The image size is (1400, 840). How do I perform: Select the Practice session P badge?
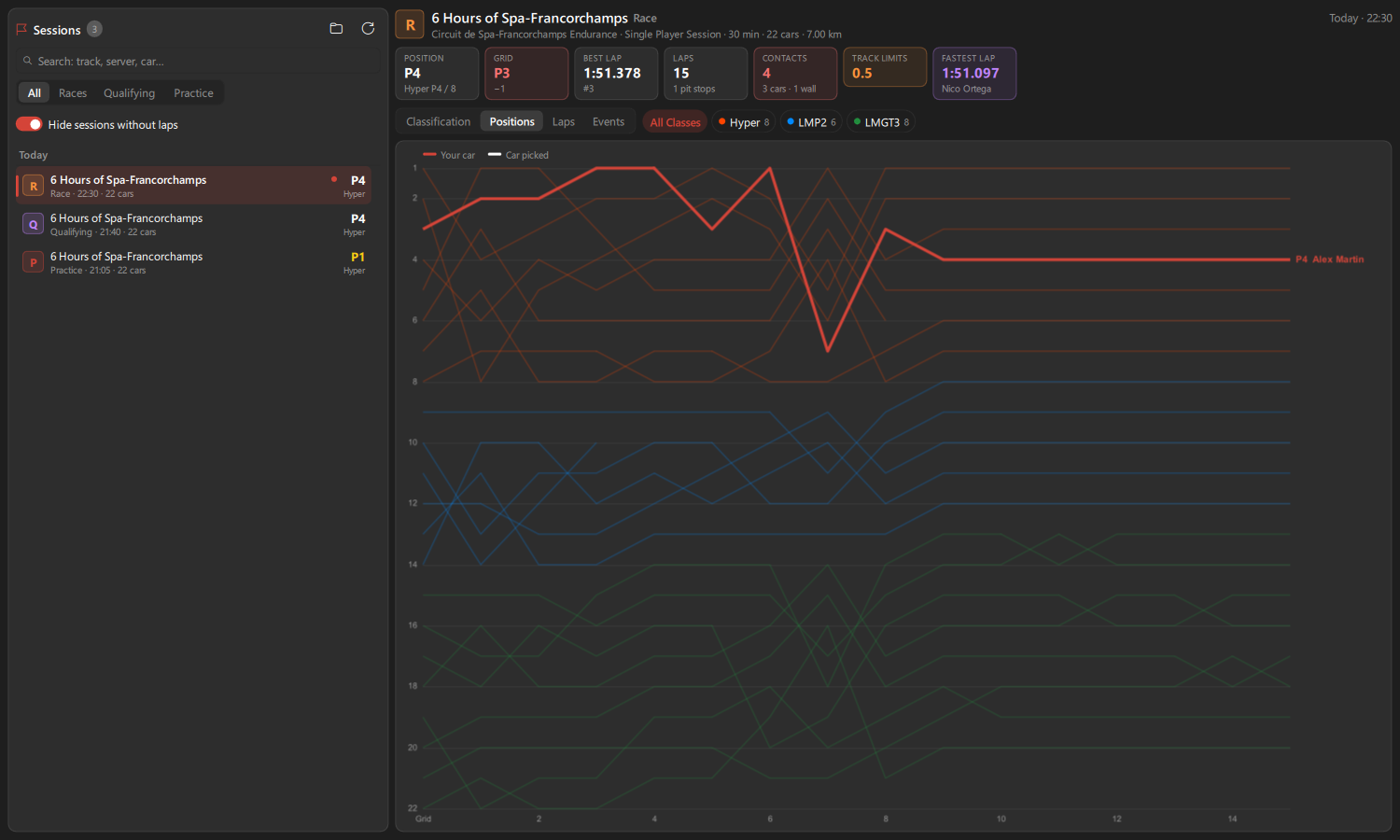[x=34, y=262]
